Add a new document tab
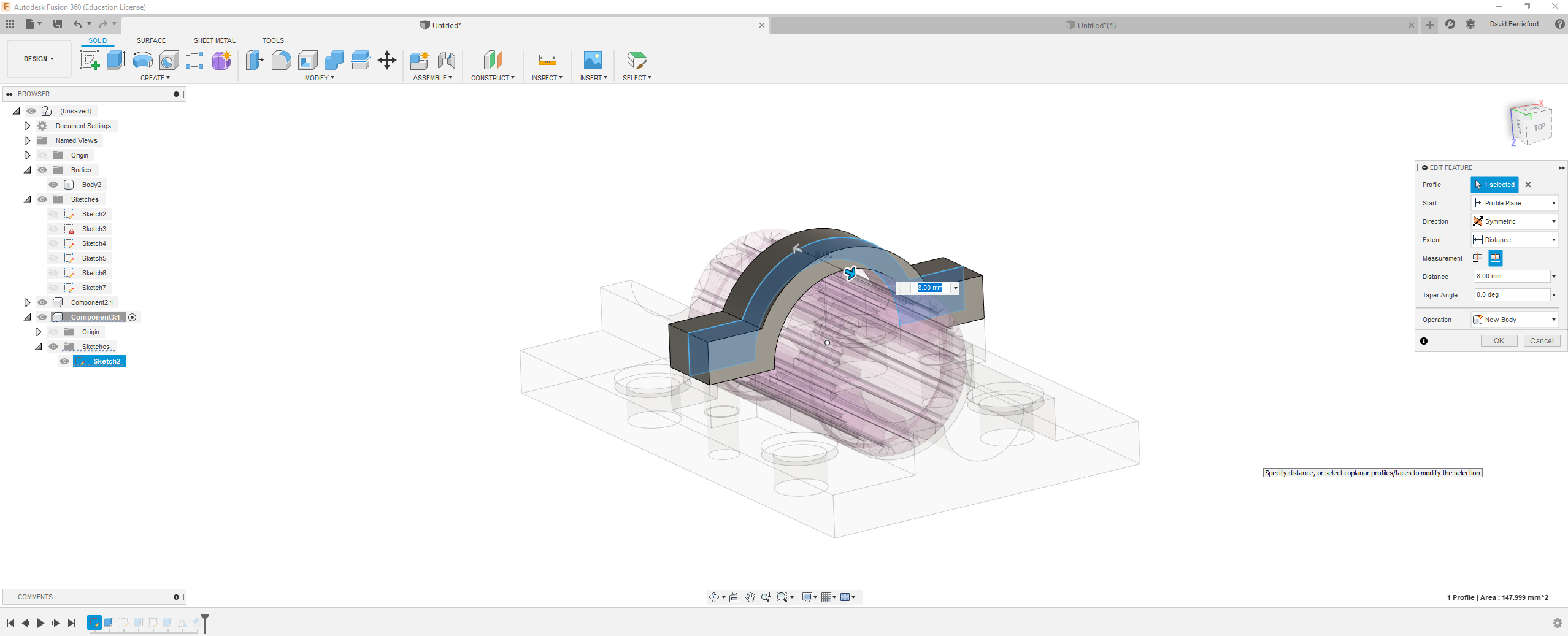The height and width of the screenshot is (636, 1568). (1429, 25)
